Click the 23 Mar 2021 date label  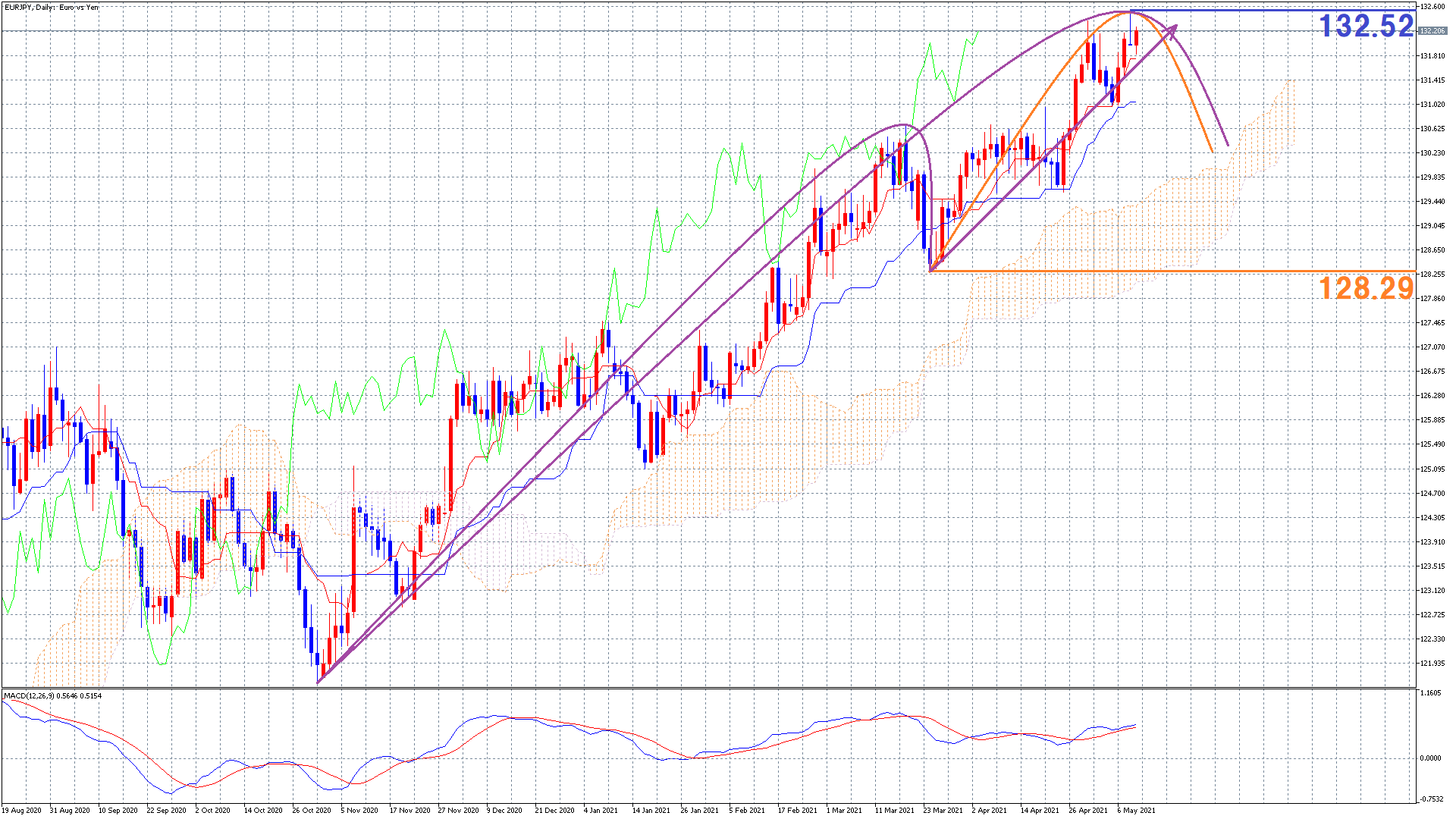coord(943,810)
